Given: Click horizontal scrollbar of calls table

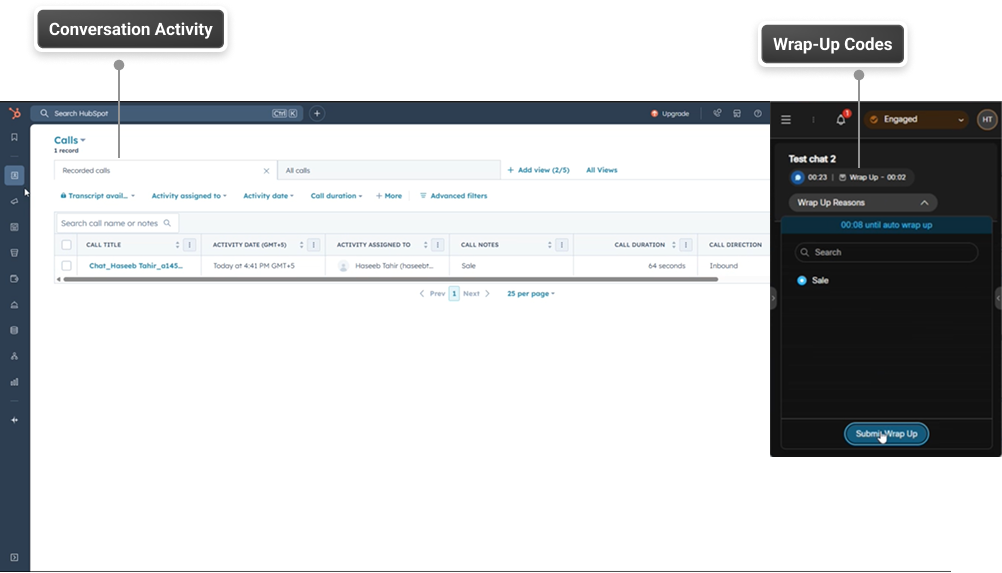Looking at the screenshot, I should tap(390, 279).
